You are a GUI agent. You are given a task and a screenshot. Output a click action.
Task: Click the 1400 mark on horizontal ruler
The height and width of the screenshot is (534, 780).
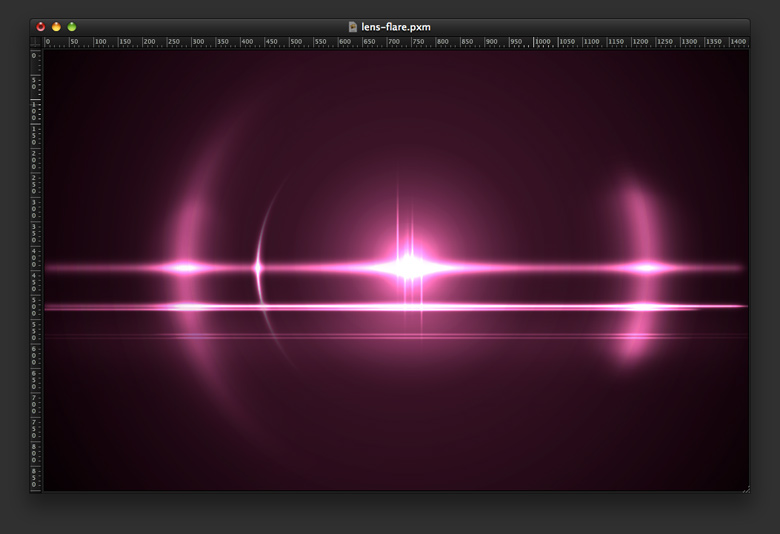tap(738, 42)
